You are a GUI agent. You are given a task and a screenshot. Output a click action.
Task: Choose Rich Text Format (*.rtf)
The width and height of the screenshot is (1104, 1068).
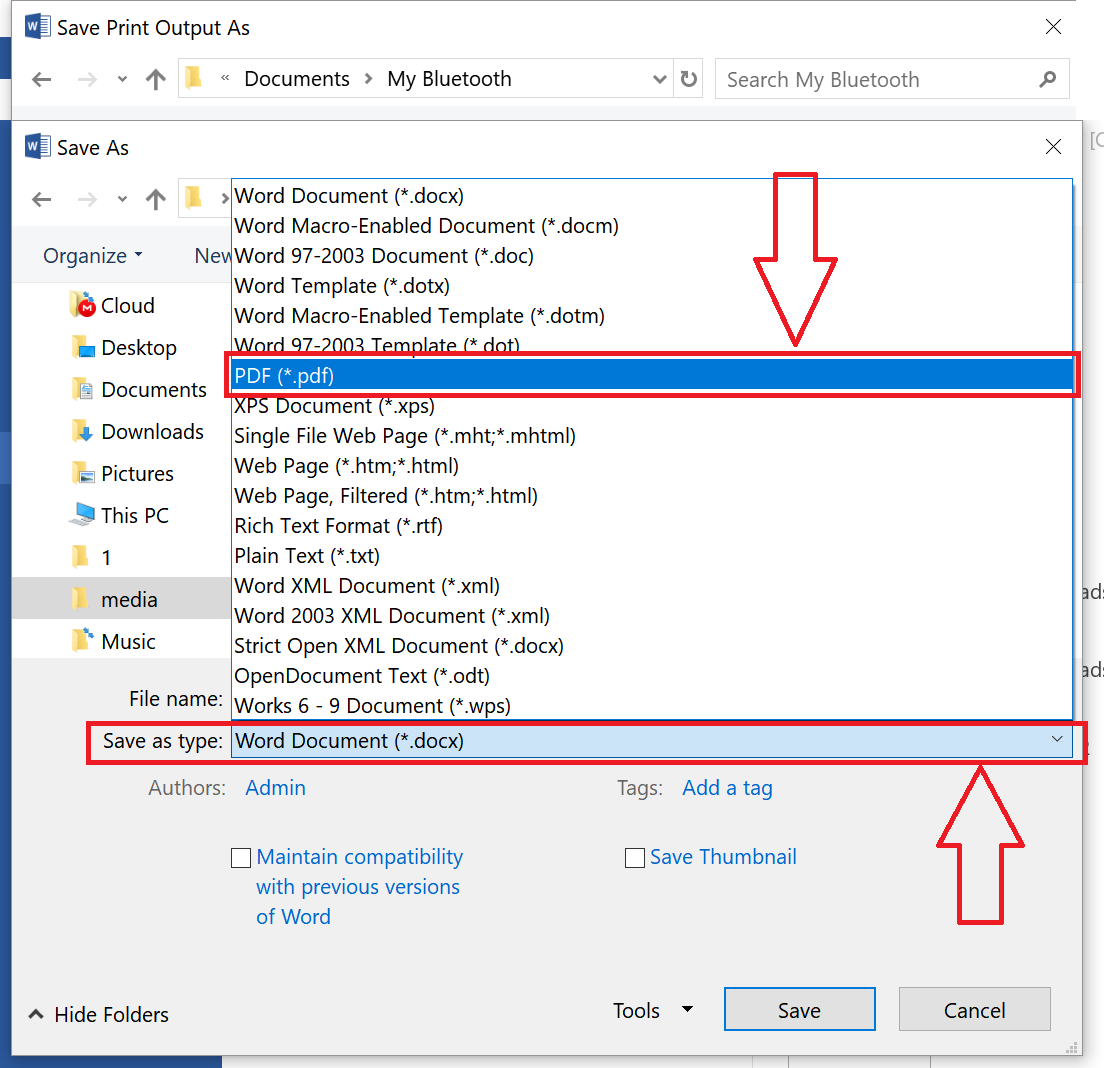point(652,526)
